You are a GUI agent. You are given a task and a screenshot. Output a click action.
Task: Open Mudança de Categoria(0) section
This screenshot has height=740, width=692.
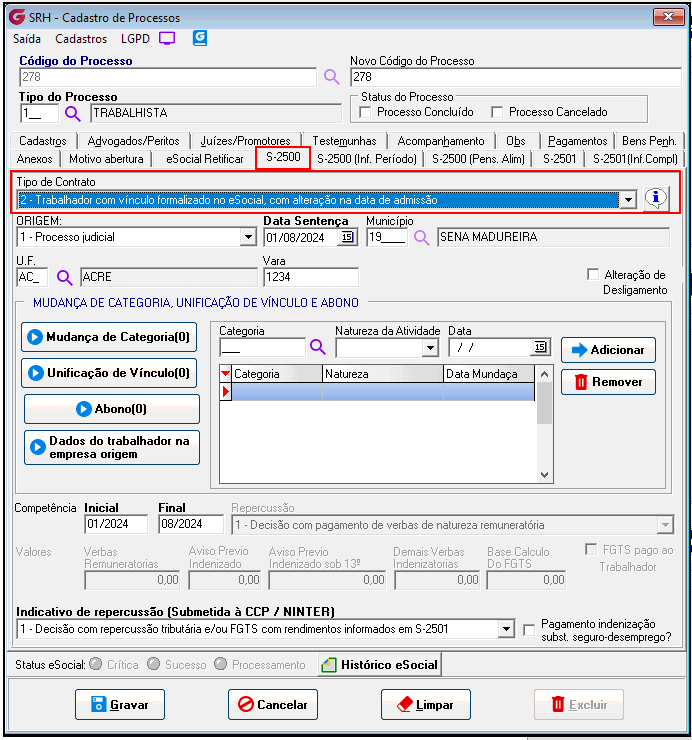109,337
